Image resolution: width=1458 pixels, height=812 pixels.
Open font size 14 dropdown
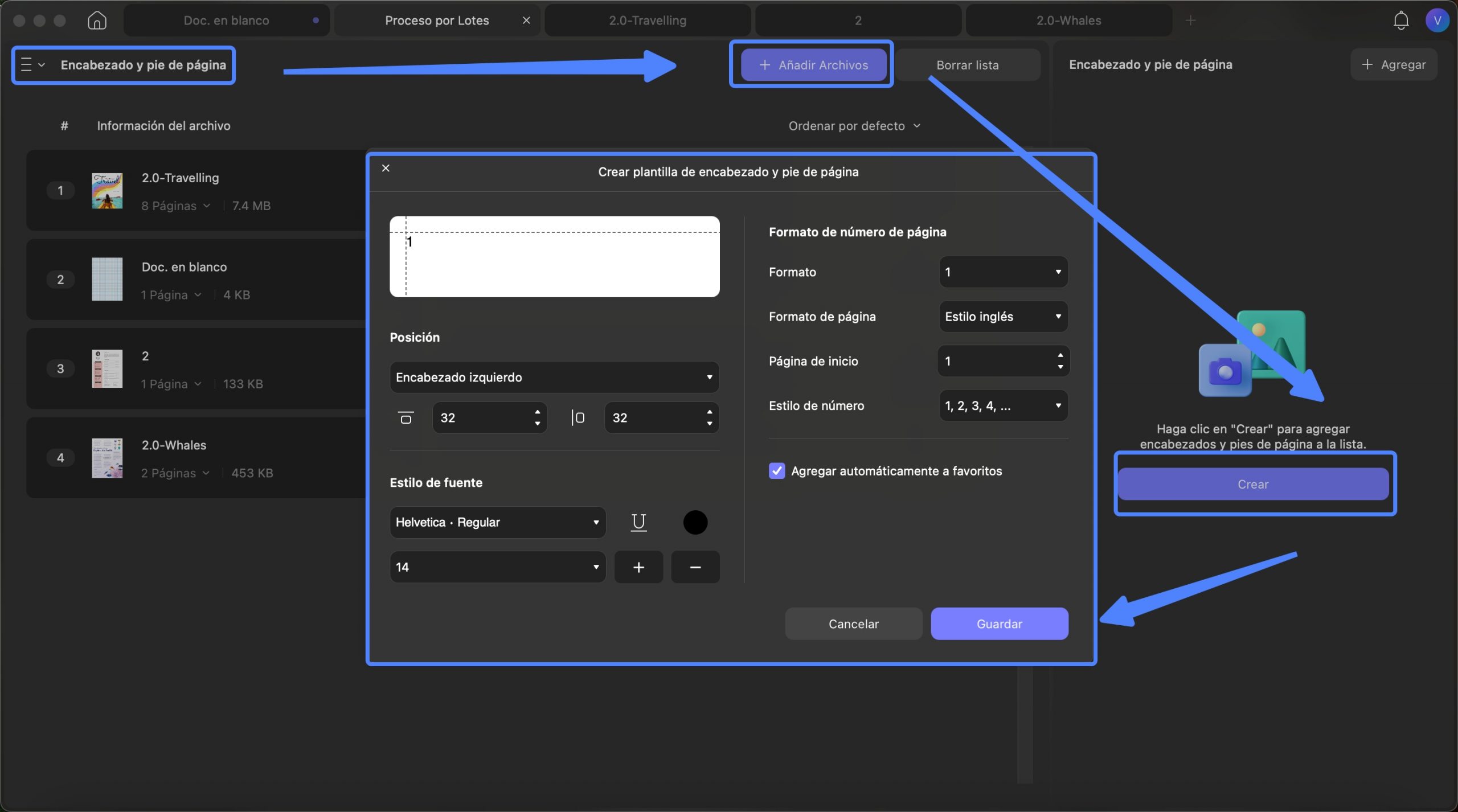[x=497, y=567]
